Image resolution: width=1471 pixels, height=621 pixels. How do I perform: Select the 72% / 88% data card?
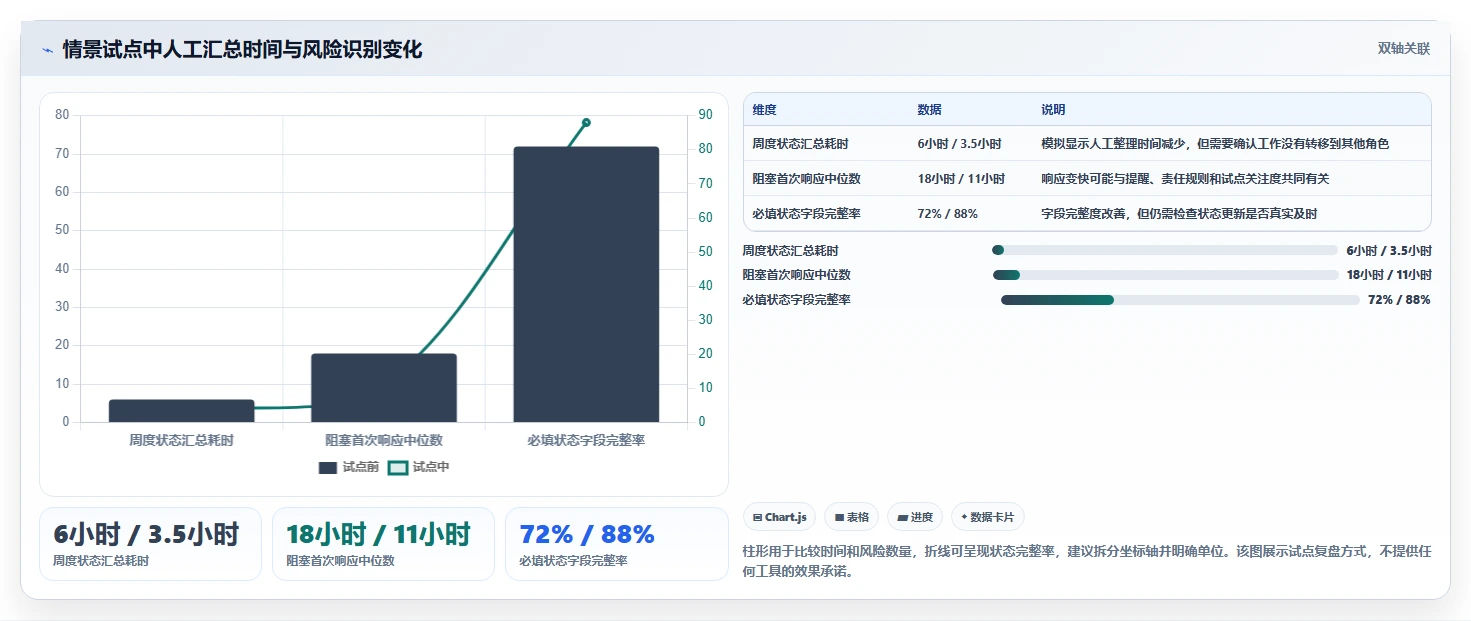[617, 544]
